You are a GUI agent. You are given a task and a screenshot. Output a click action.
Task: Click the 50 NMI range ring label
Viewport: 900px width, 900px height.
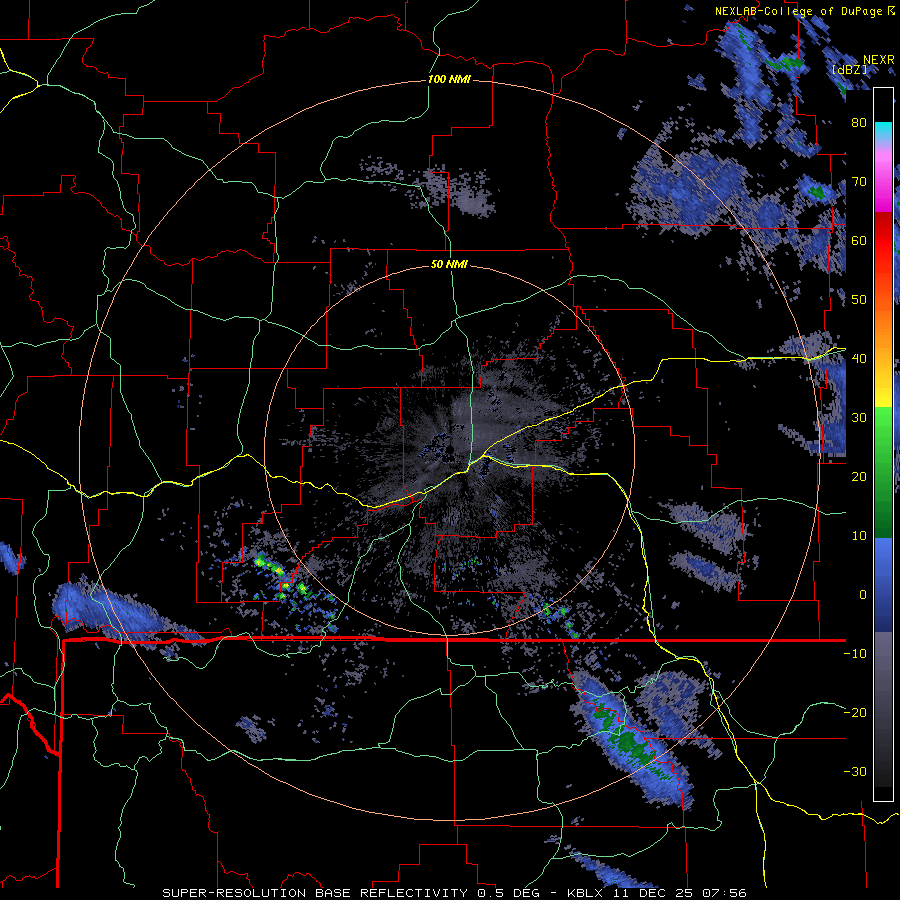pyautogui.click(x=449, y=265)
